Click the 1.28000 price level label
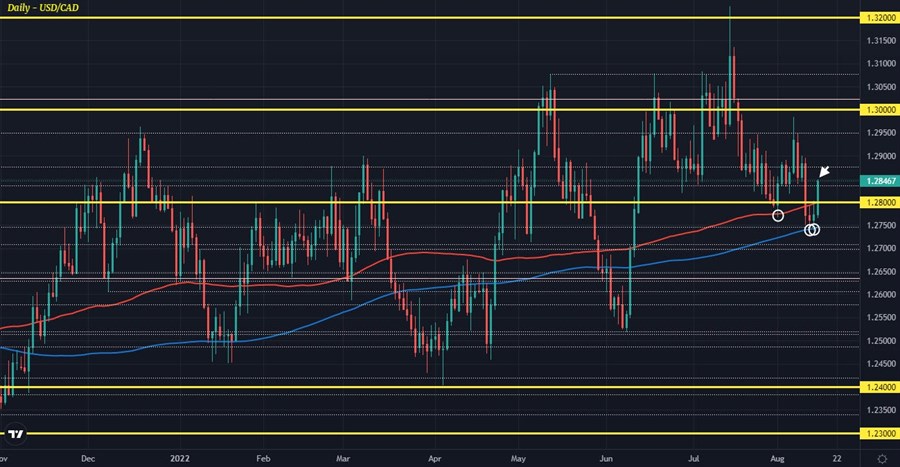 click(879, 203)
